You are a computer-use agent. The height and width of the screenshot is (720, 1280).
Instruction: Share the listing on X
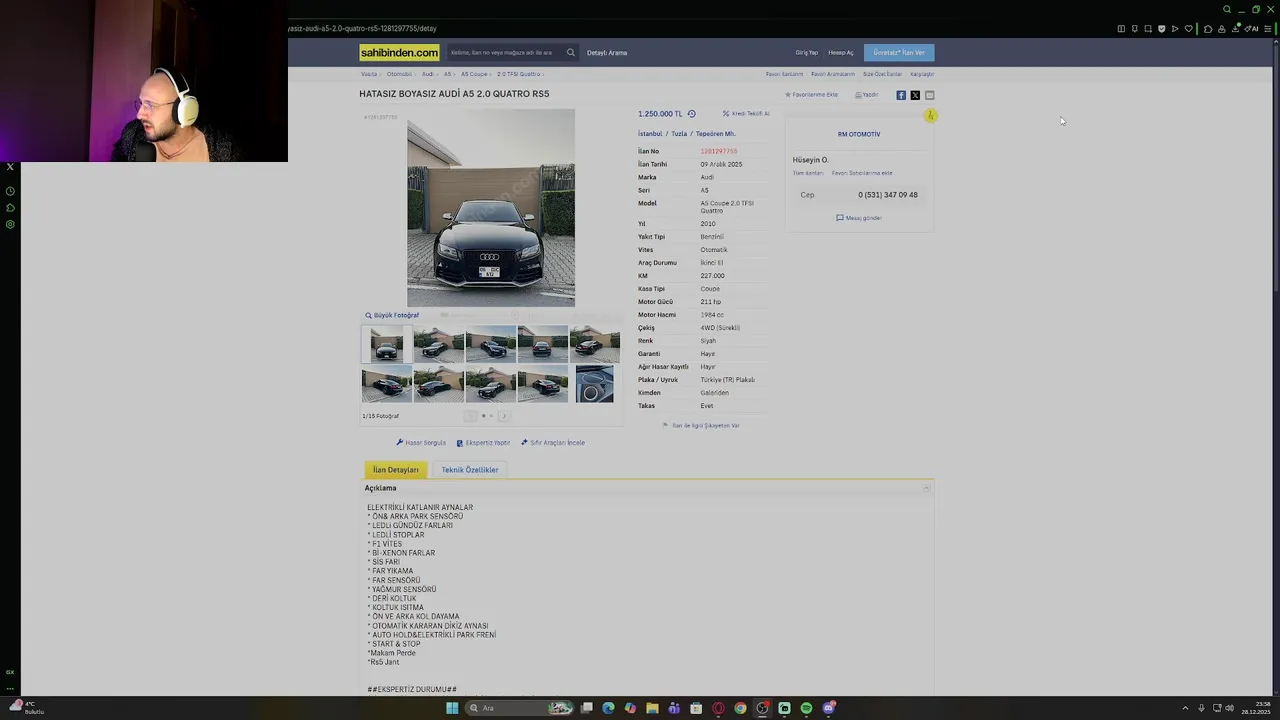click(915, 95)
